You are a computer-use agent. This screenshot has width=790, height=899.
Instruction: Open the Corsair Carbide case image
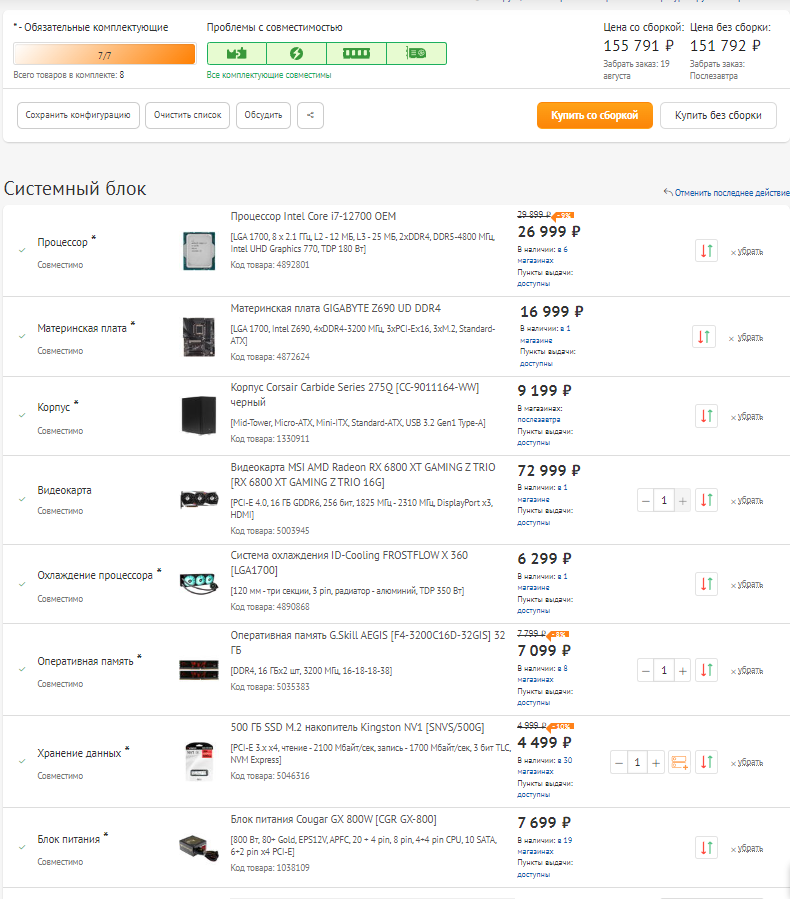point(199,416)
